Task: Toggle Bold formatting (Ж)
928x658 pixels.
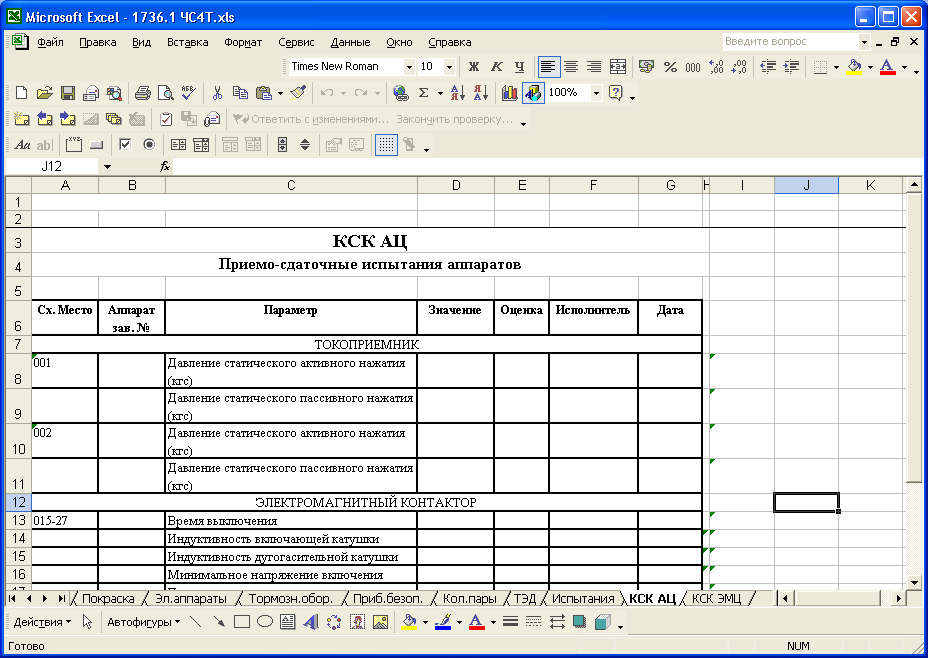Action: (473, 67)
